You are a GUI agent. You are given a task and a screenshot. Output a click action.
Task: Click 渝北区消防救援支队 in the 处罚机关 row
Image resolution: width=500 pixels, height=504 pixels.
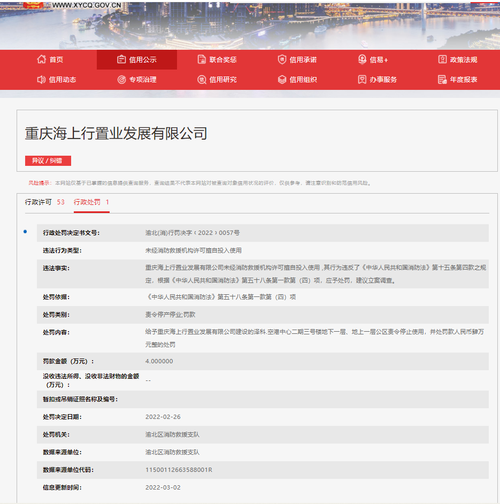click(172, 434)
